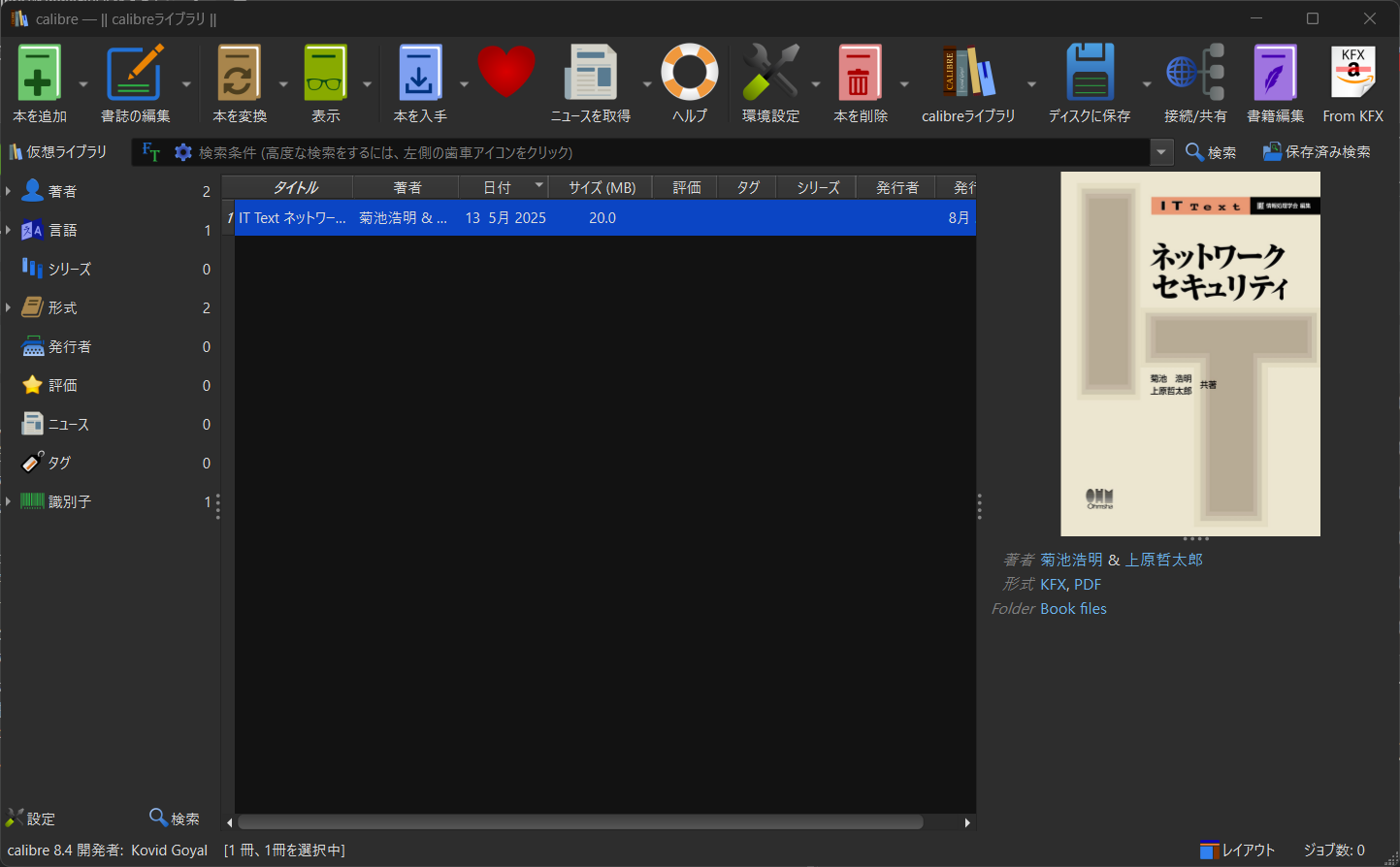This screenshot has width=1400, height=867.
Task: Select the 評価 rating category
Action: pos(63,385)
